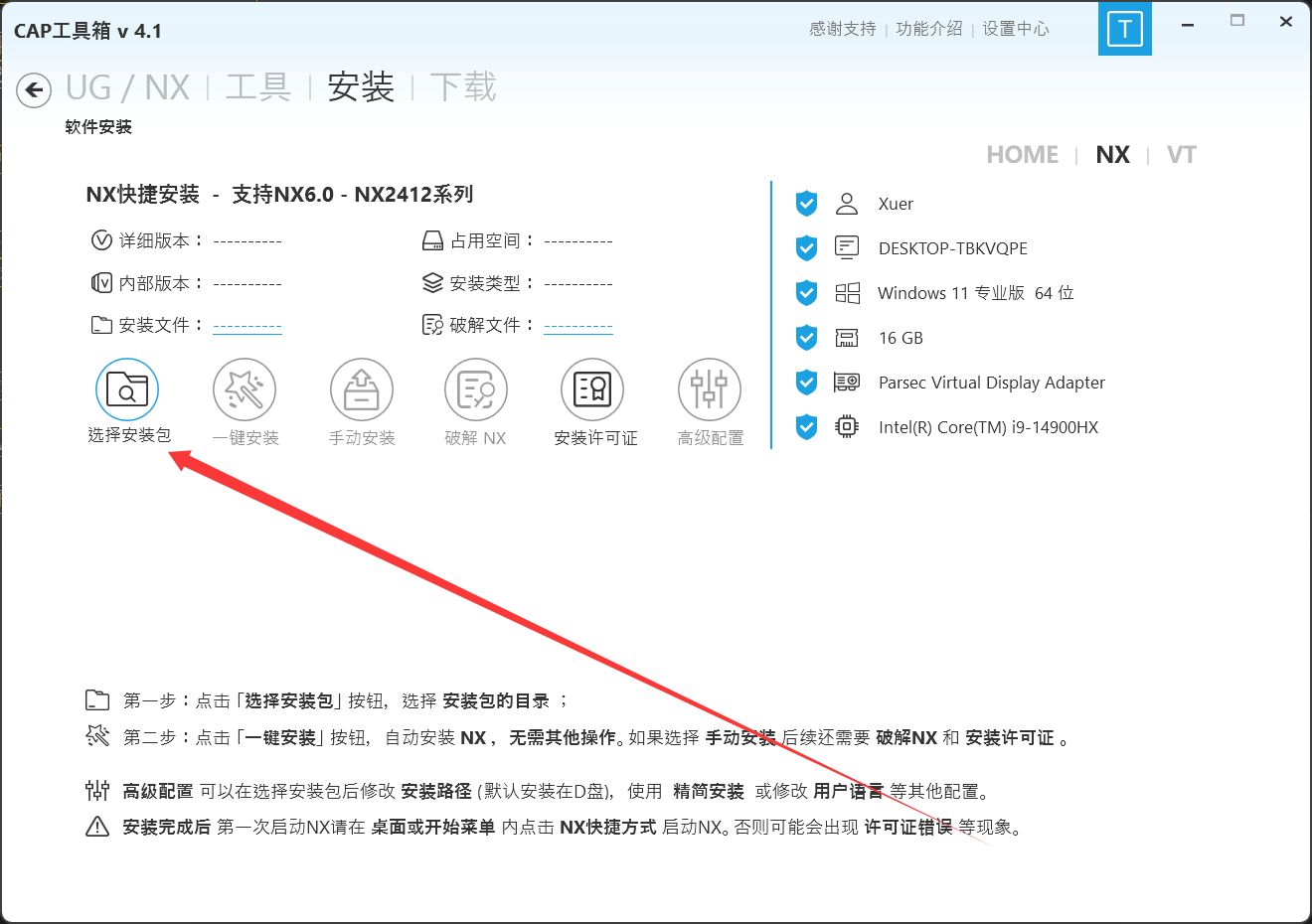Image resolution: width=1312 pixels, height=924 pixels.
Task: Open 高级配置 sliders icon
Action: (710, 389)
